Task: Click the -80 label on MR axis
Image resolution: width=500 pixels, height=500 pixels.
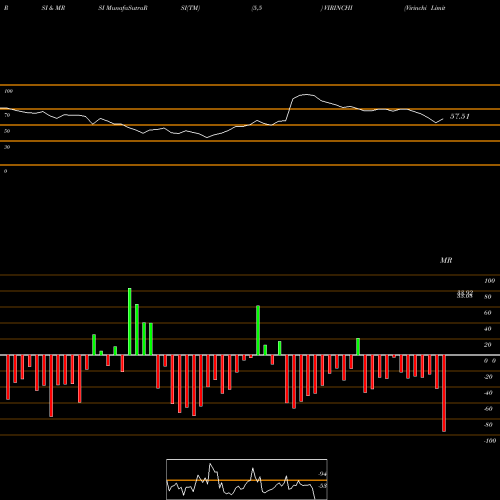Action: tap(488, 425)
